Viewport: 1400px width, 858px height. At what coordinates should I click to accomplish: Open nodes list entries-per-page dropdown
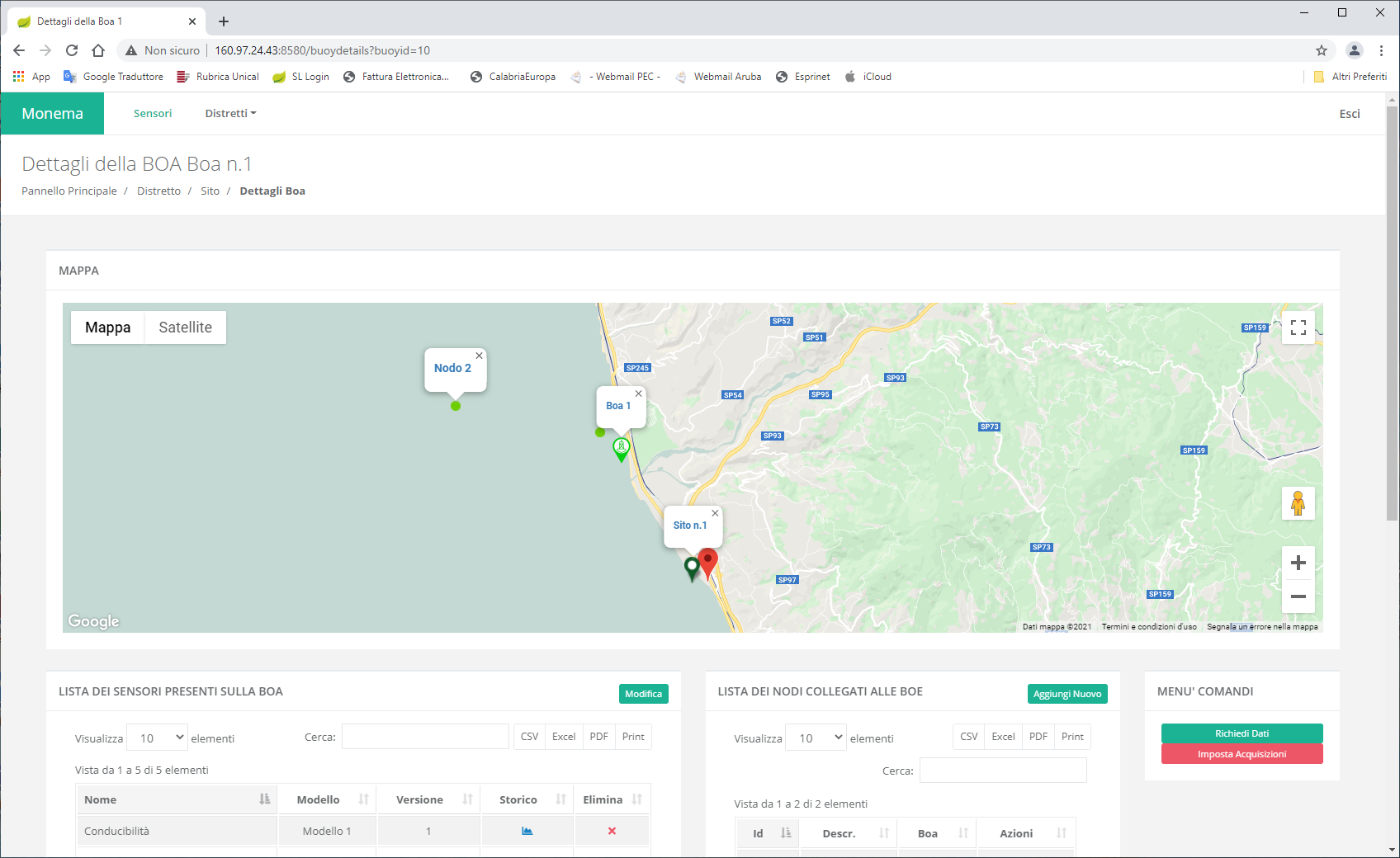pyautogui.click(x=816, y=738)
